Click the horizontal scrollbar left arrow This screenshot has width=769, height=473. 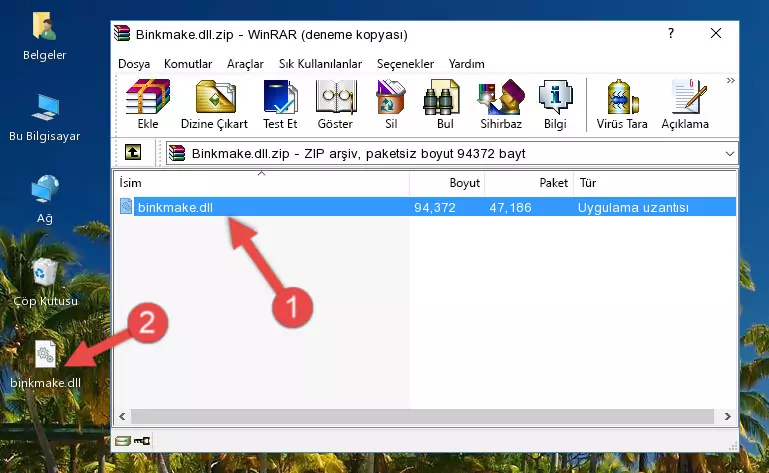click(122, 416)
